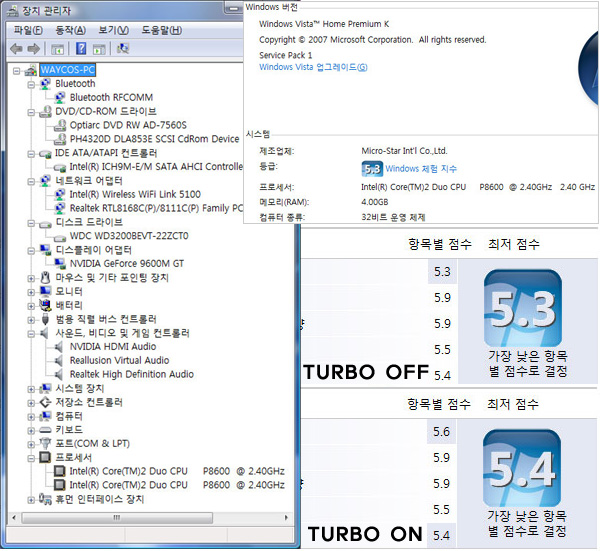Screen dimensions: 600x551
Task: Click the Forward arrow in Device Manager toolbar
Action: pos(34,49)
